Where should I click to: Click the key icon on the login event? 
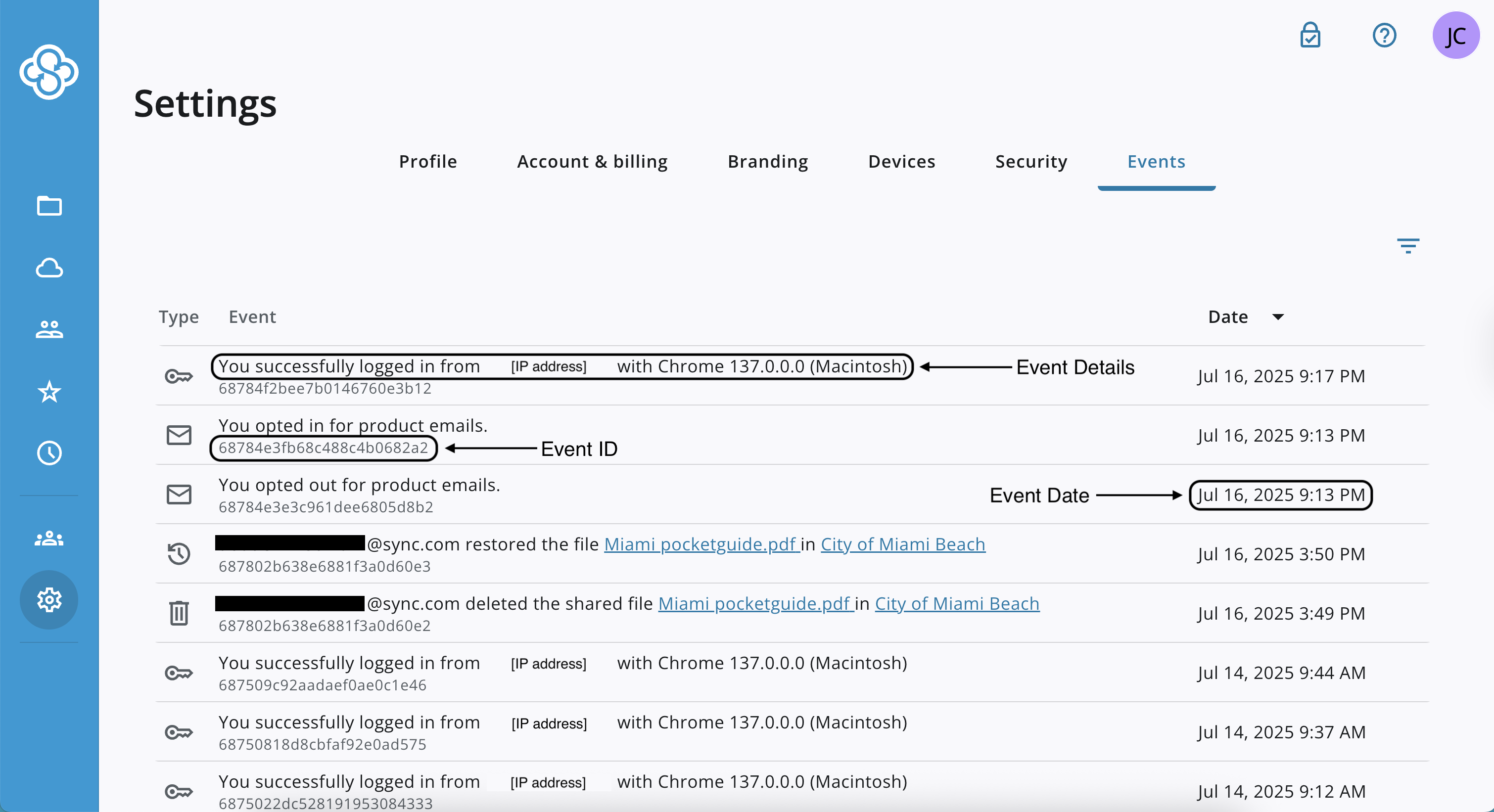coord(178,377)
